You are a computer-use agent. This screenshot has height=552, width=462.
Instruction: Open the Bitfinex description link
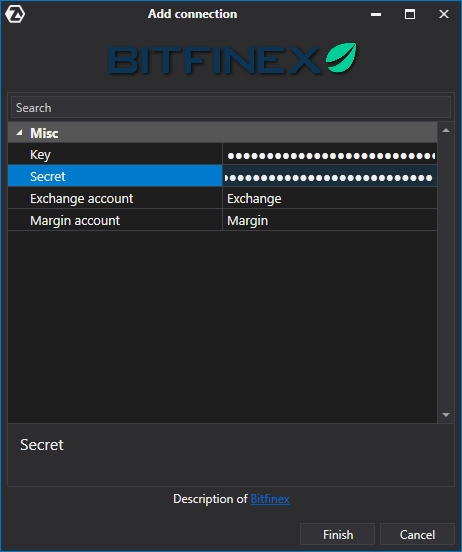(270, 499)
